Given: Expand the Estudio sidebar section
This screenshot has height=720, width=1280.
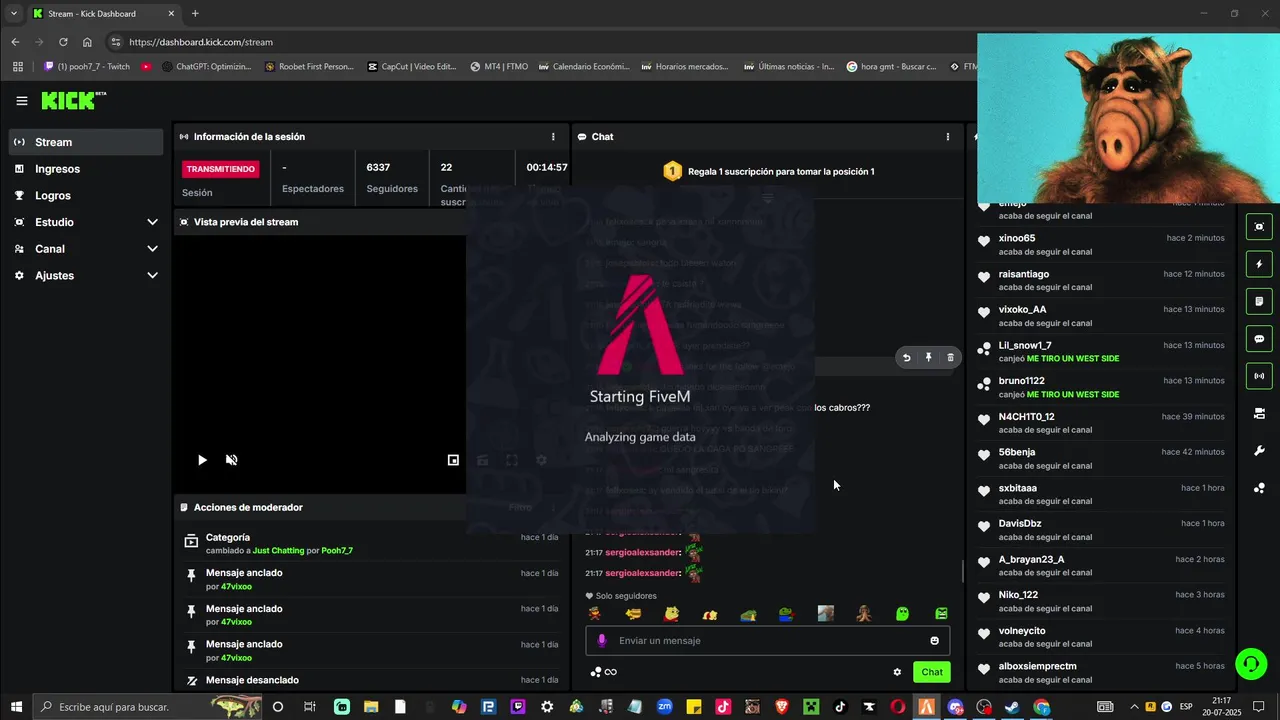Looking at the screenshot, I should 86,222.
